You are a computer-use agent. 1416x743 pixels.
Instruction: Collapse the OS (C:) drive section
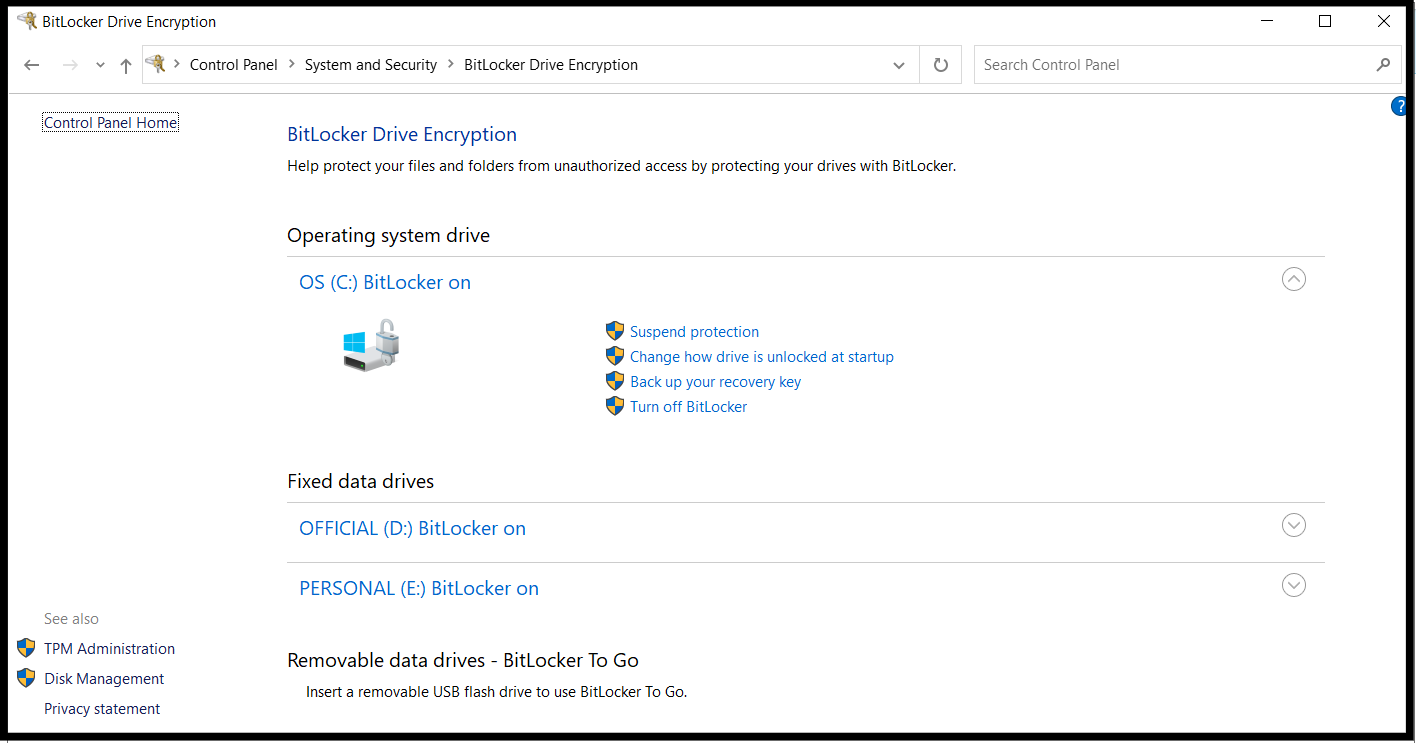click(x=1293, y=279)
